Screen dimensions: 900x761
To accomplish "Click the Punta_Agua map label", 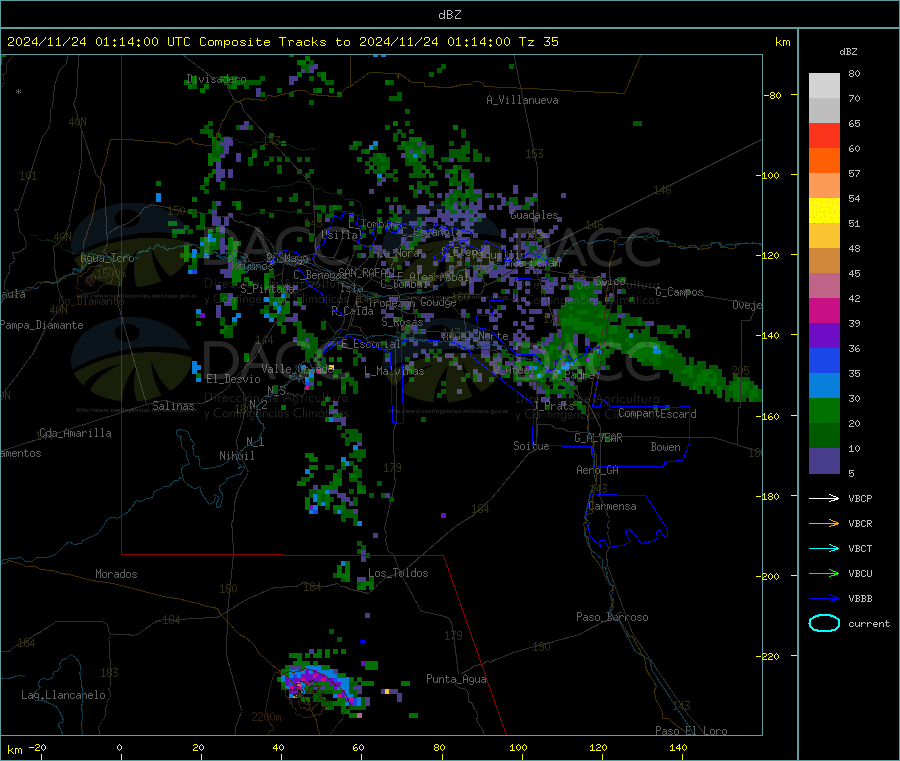I will 456,679.
